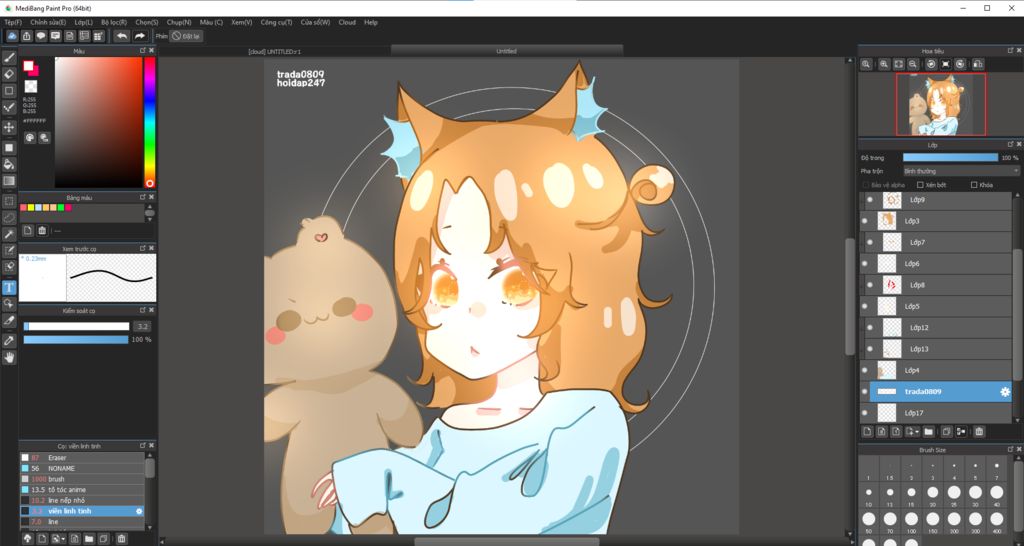The image size is (1024, 546).
Task: Click the speech bubble icon in top toolbar
Action: click(x=41, y=36)
